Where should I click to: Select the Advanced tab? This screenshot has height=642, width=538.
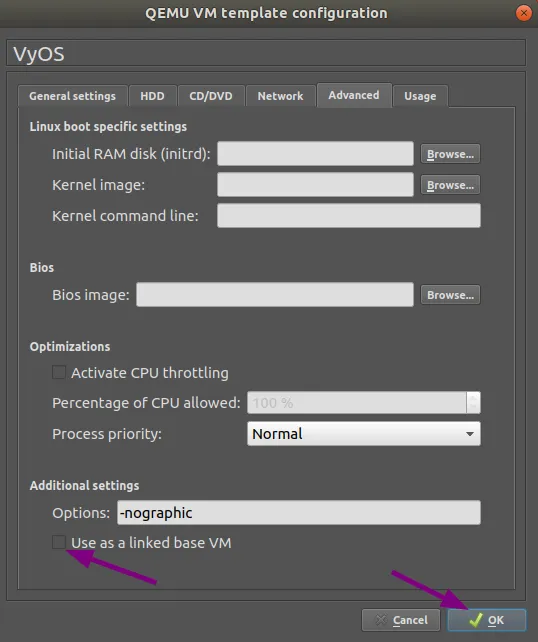tap(354, 95)
